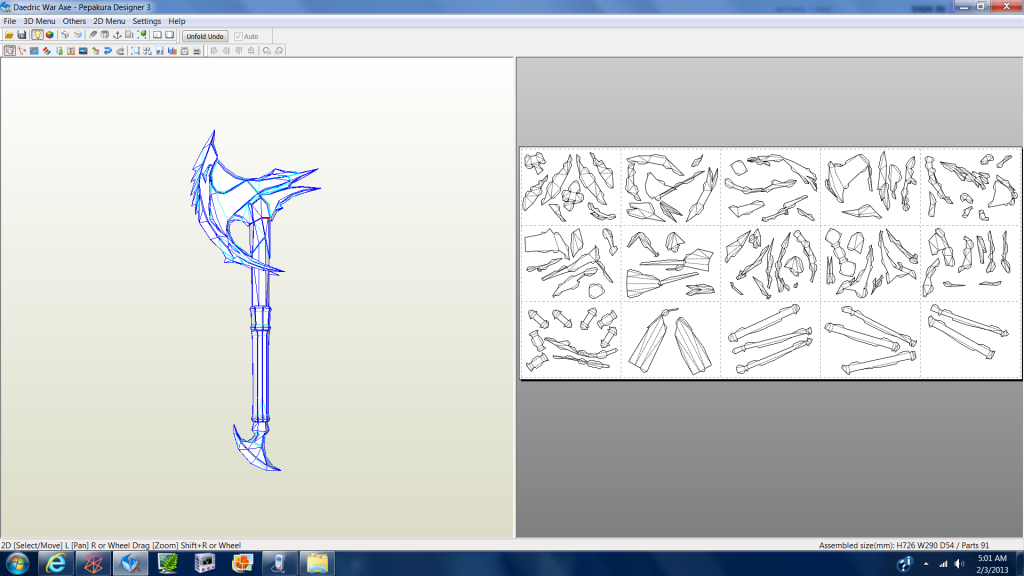Click the align top toolbar icon
Screen dimensions: 1024x576
tap(238, 51)
